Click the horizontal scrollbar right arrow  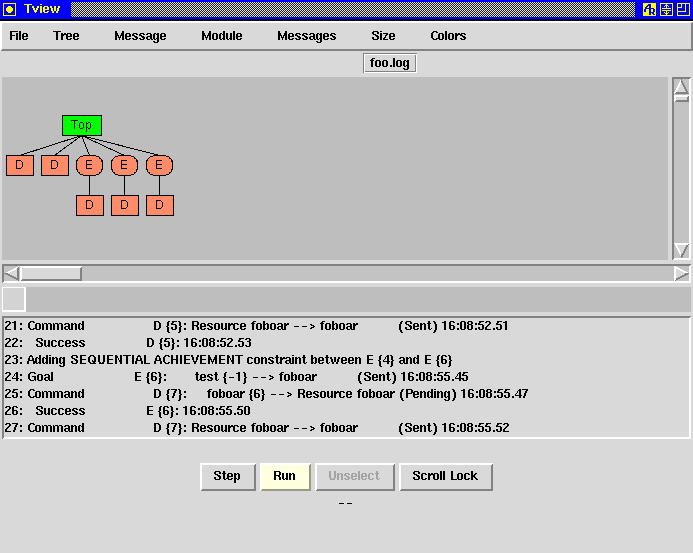(681, 273)
